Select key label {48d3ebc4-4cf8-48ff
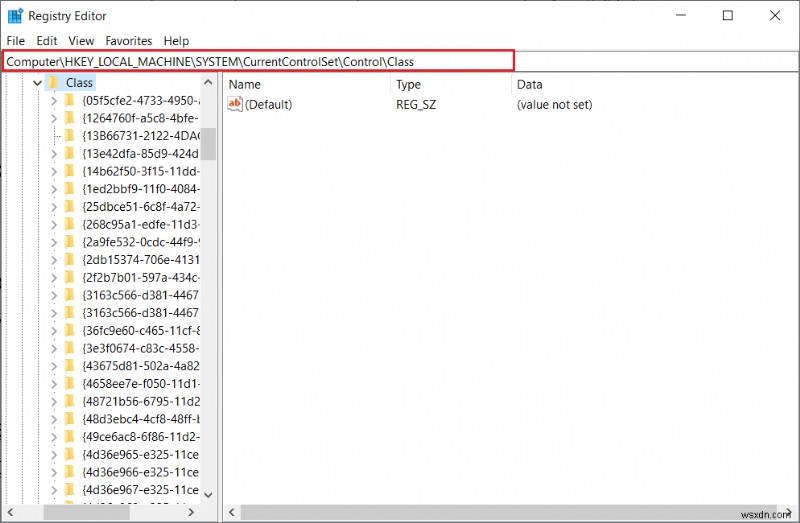 [140, 419]
